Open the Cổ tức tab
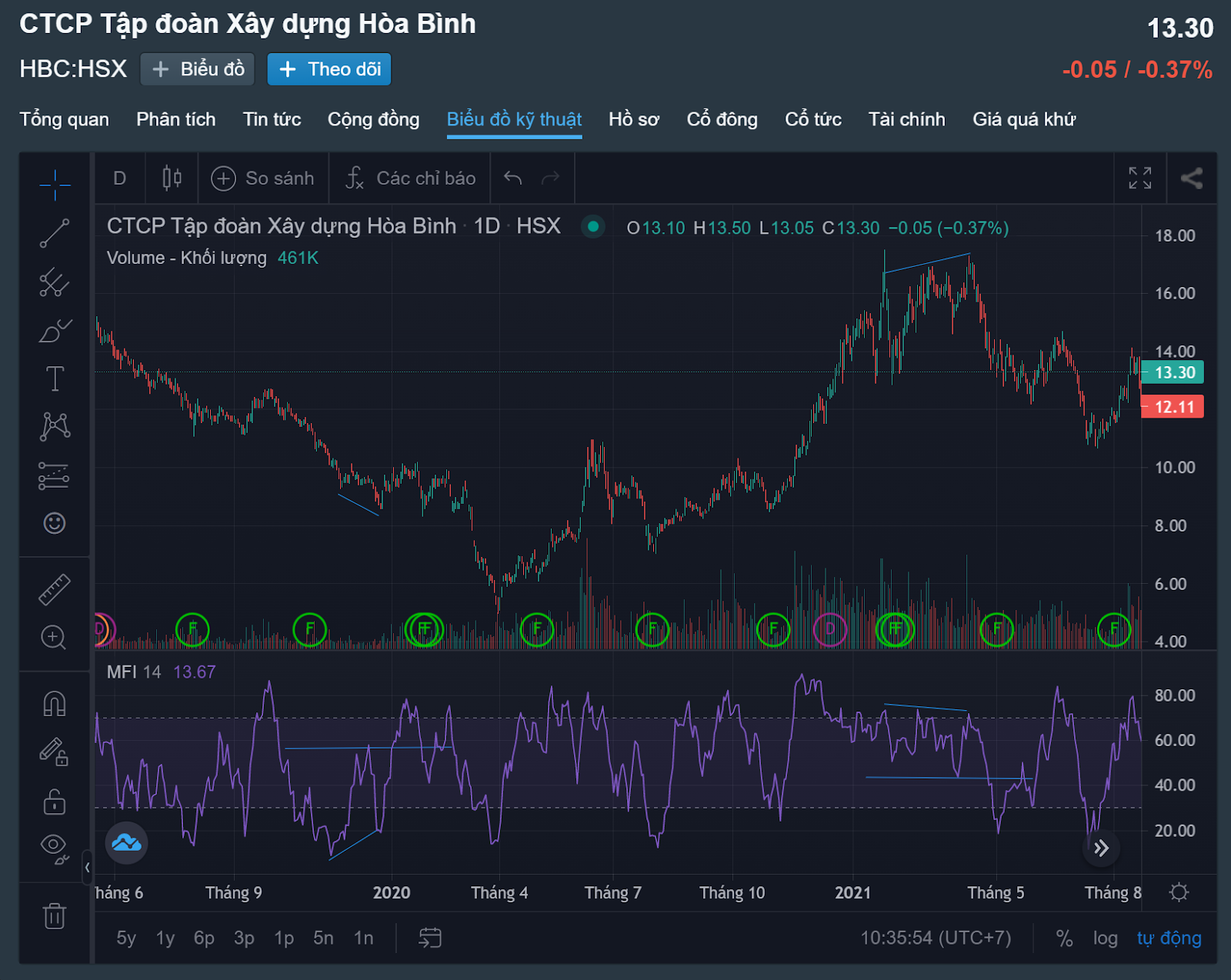This screenshot has height=980, width=1231. point(813,119)
